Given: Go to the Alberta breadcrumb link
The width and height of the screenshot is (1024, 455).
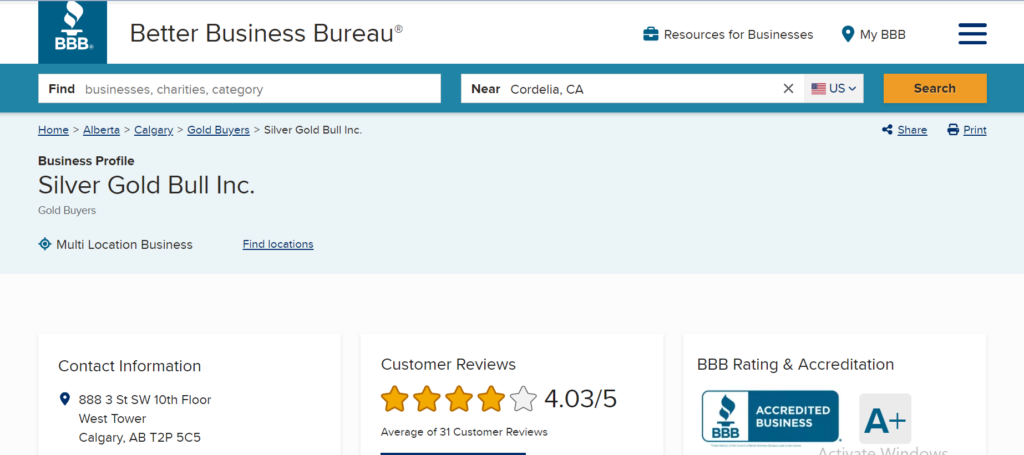Looking at the screenshot, I should pos(101,130).
